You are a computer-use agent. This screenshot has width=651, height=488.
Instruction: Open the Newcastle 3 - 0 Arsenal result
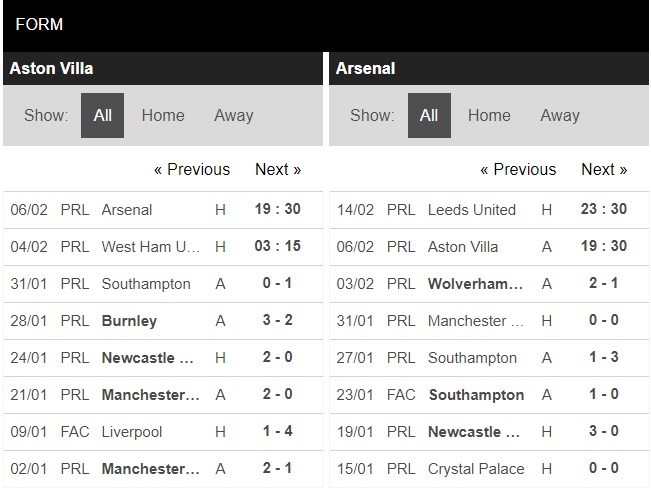(x=603, y=432)
